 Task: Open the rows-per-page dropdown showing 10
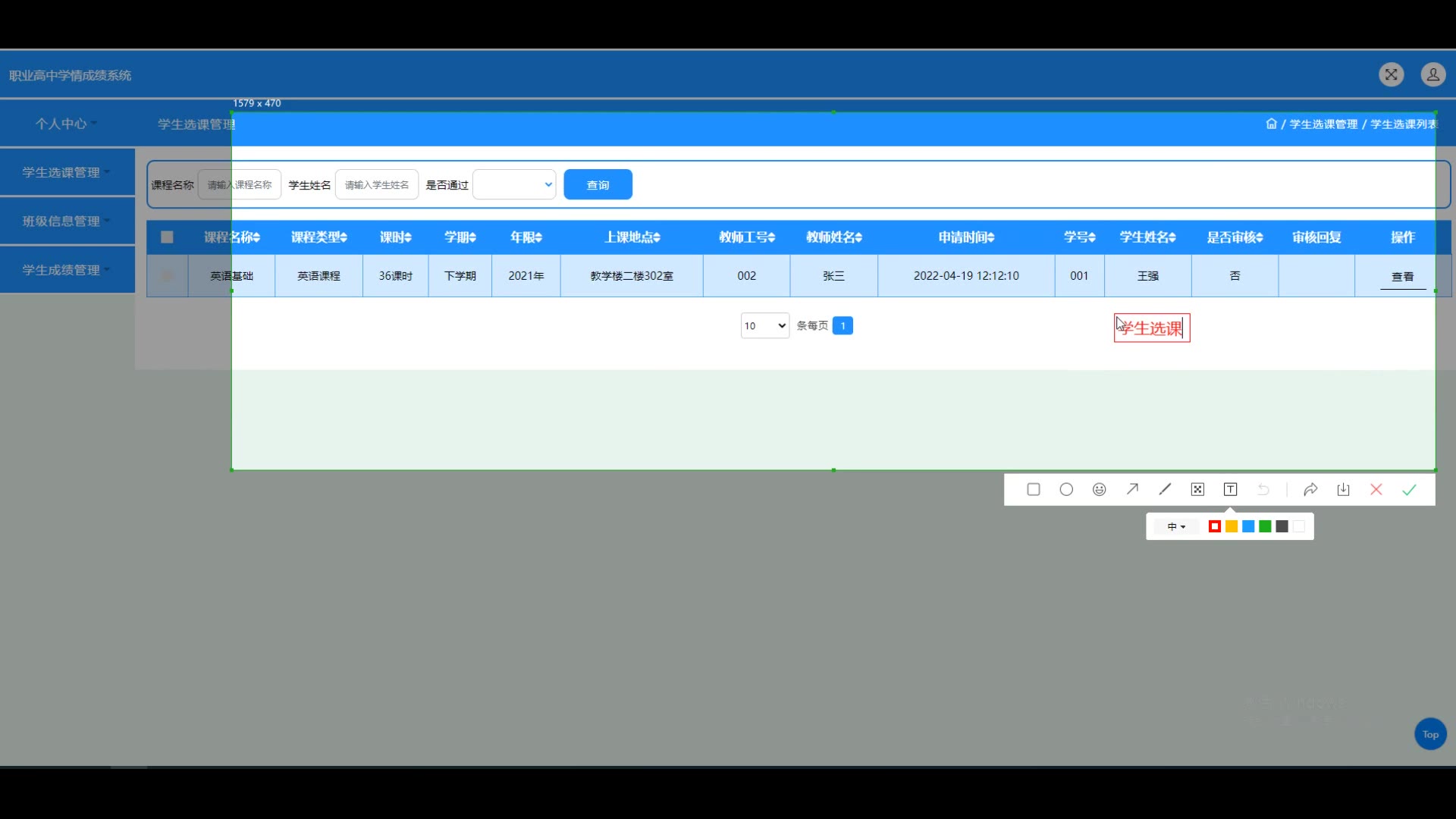(x=764, y=326)
